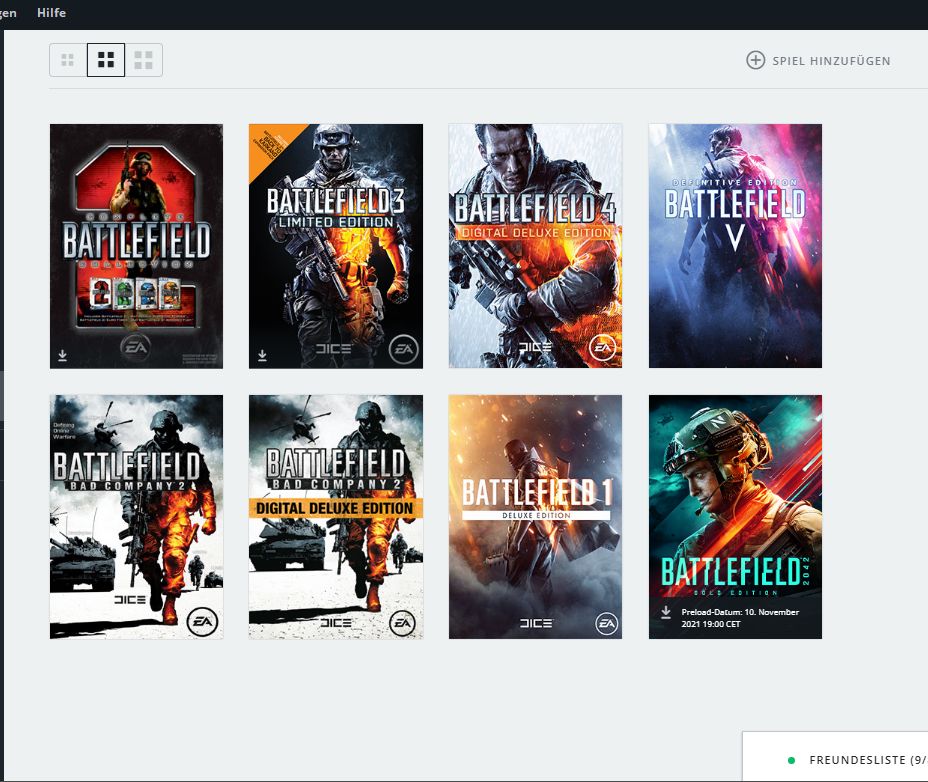Click the green online status dot
928x782 pixels.
pyautogui.click(x=791, y=761)
